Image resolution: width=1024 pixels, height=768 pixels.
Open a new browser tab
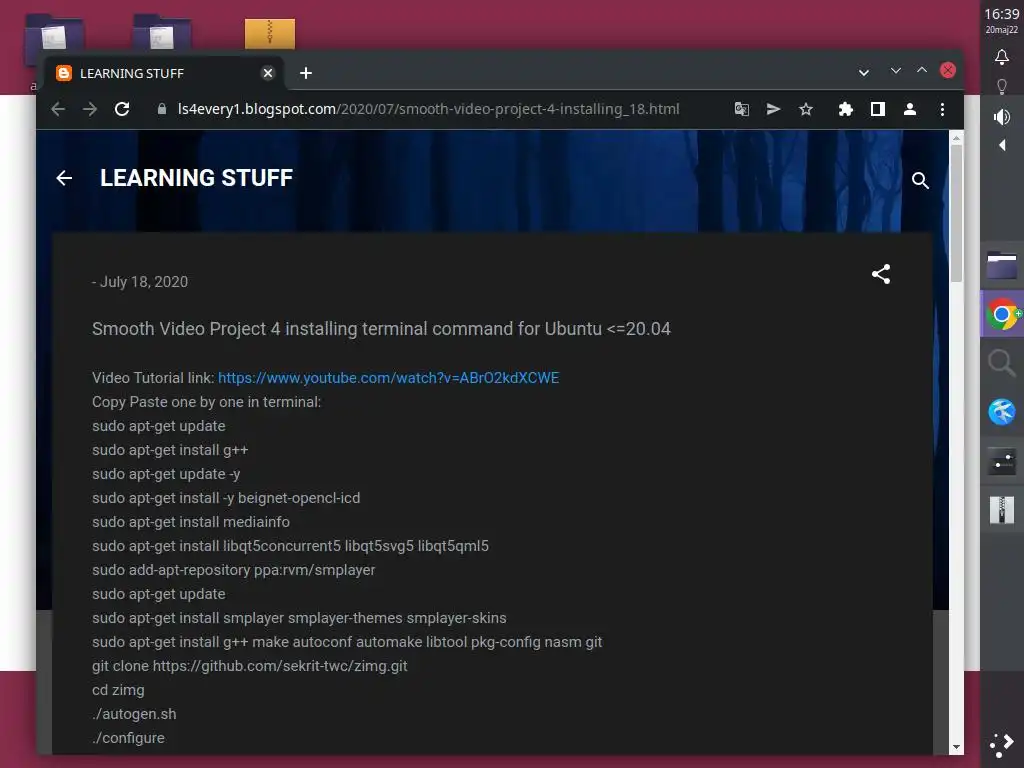tap(306, 73)
